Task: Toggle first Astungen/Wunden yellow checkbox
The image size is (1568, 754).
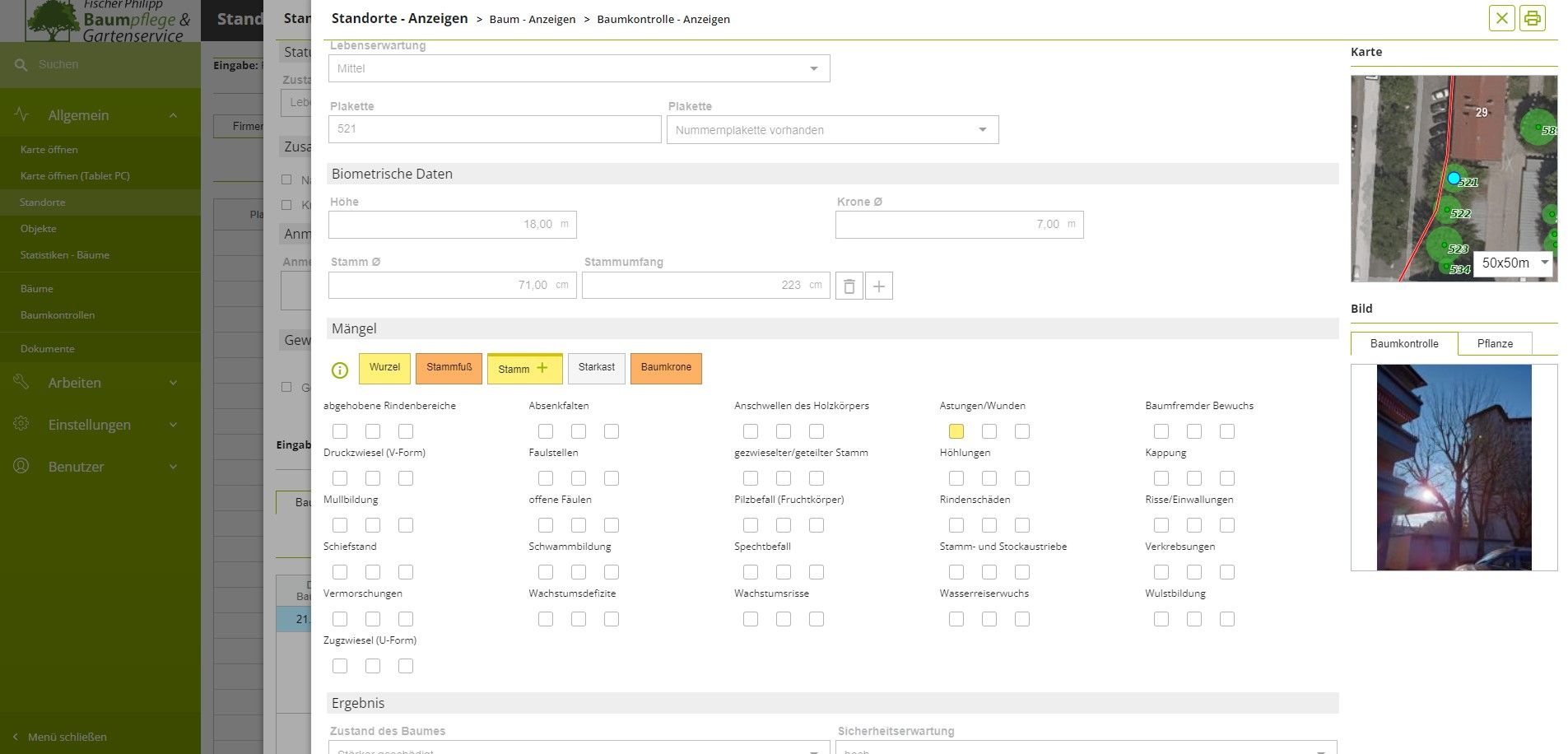Action: [x=956, y=431]
